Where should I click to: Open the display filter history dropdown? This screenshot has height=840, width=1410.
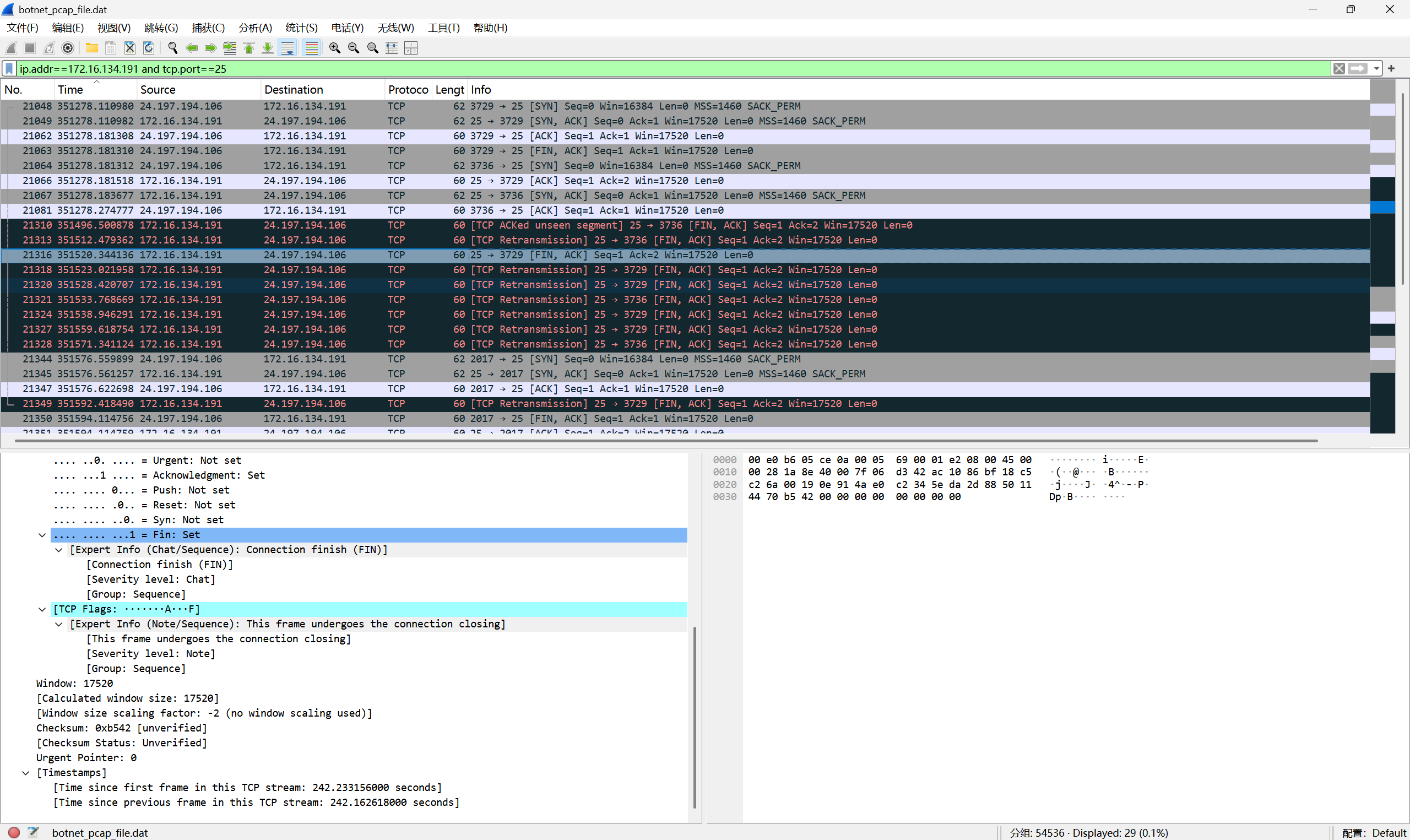1376,68
